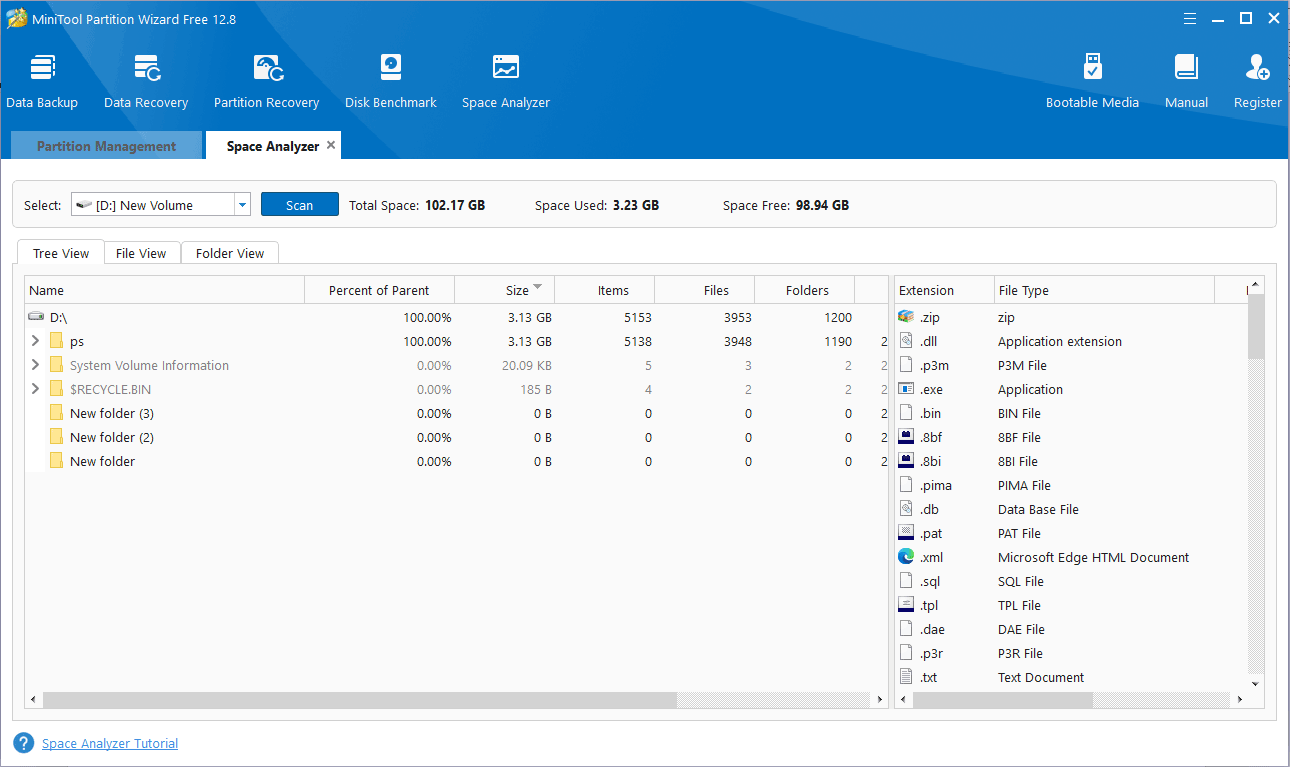Click the .dll extension icon
This screenshot has height=767, width=1290.
coord(906,341)
